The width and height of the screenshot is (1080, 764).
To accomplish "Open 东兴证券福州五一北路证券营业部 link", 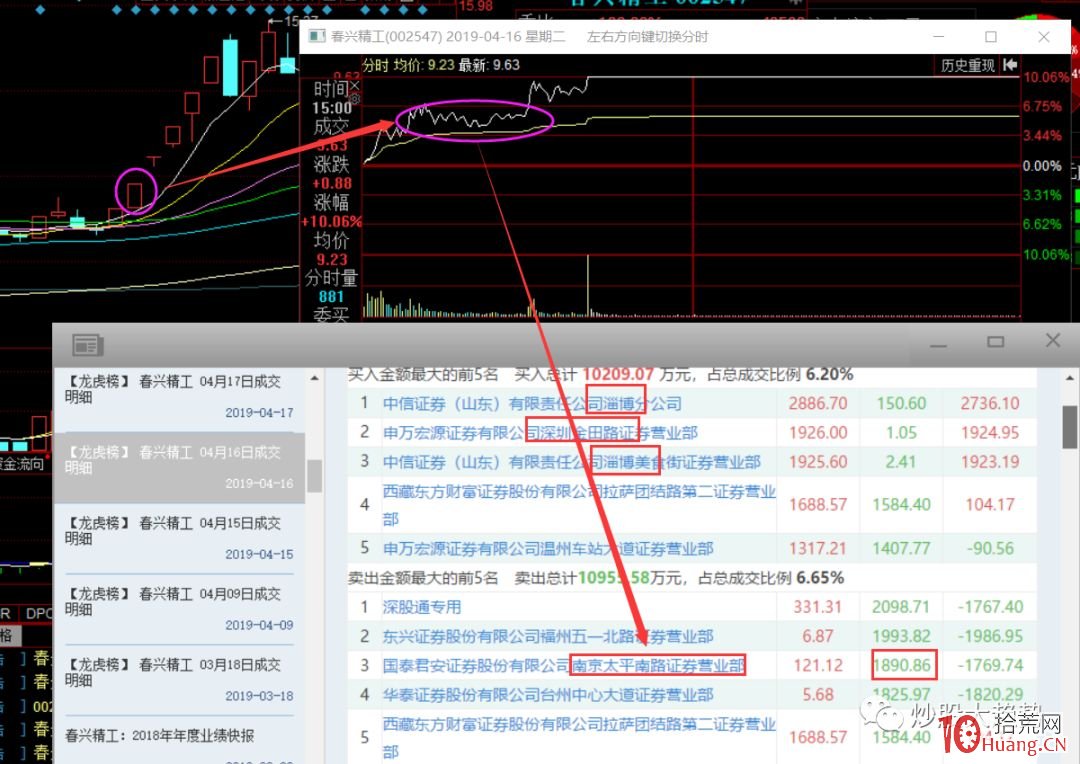I will point(548,636).
